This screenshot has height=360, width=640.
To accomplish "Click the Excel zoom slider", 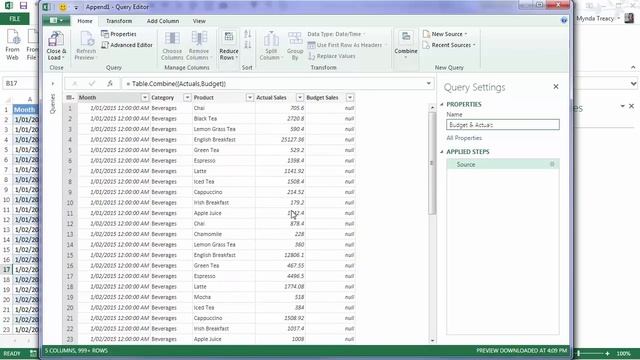I will 579,353.
